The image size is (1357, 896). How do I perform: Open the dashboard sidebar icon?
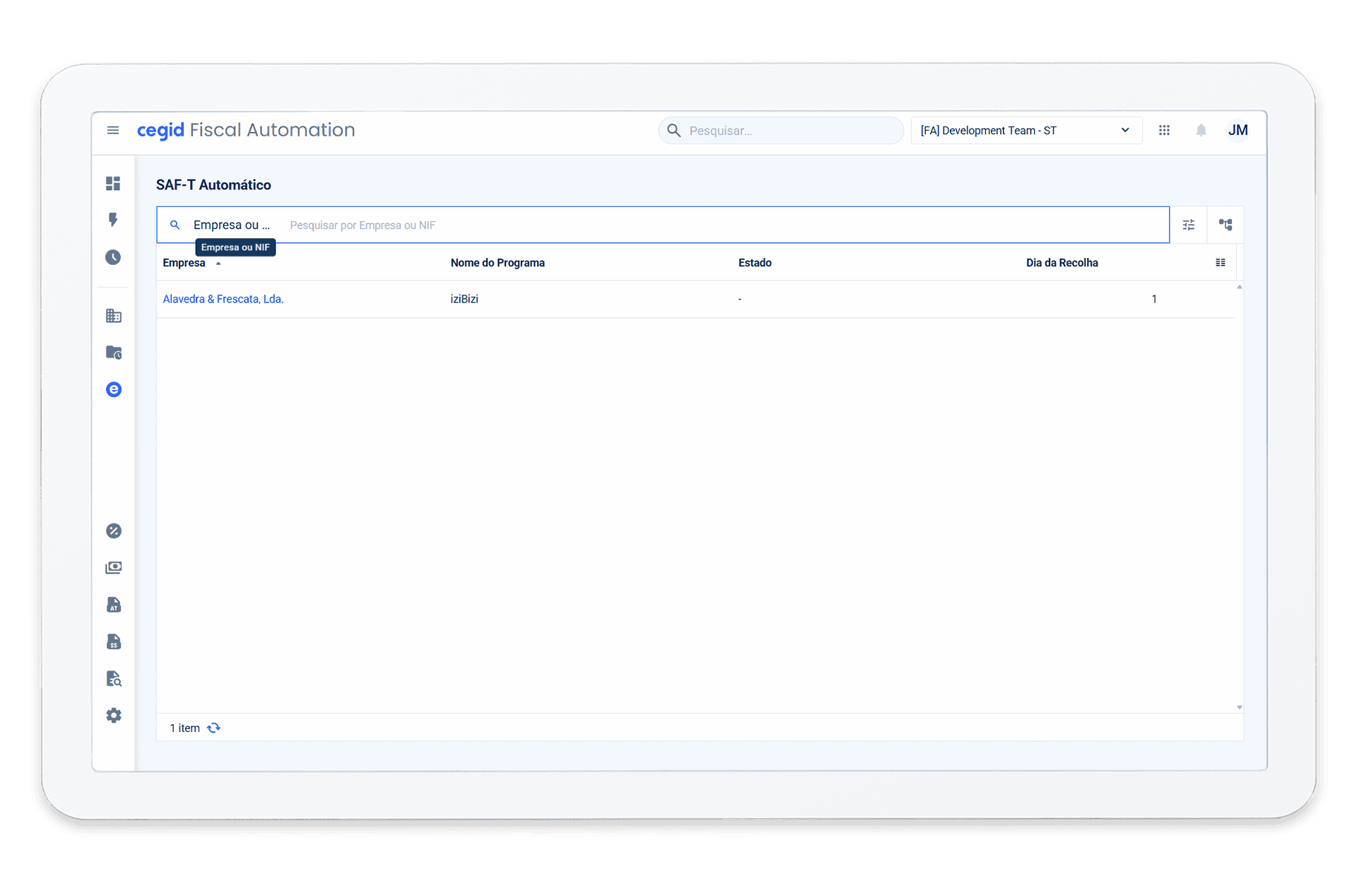113,184
